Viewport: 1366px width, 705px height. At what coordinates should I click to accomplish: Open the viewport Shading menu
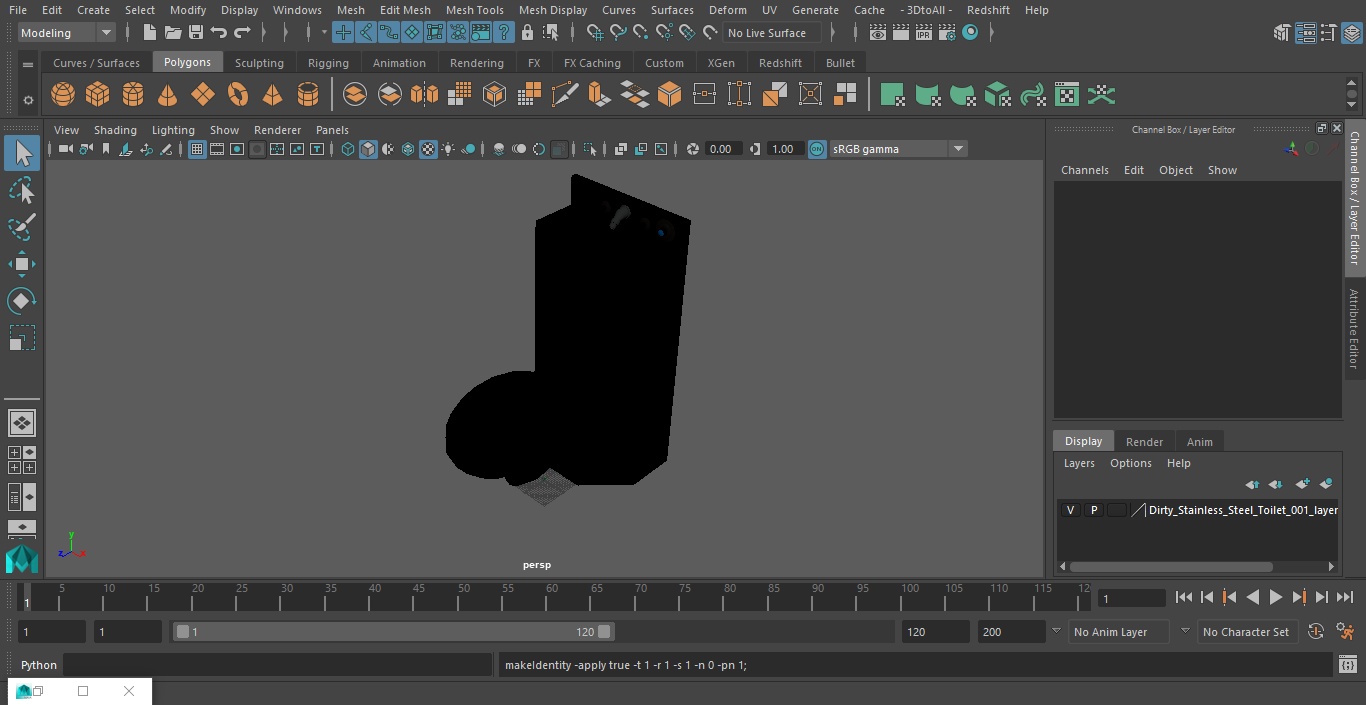(115, 130)
